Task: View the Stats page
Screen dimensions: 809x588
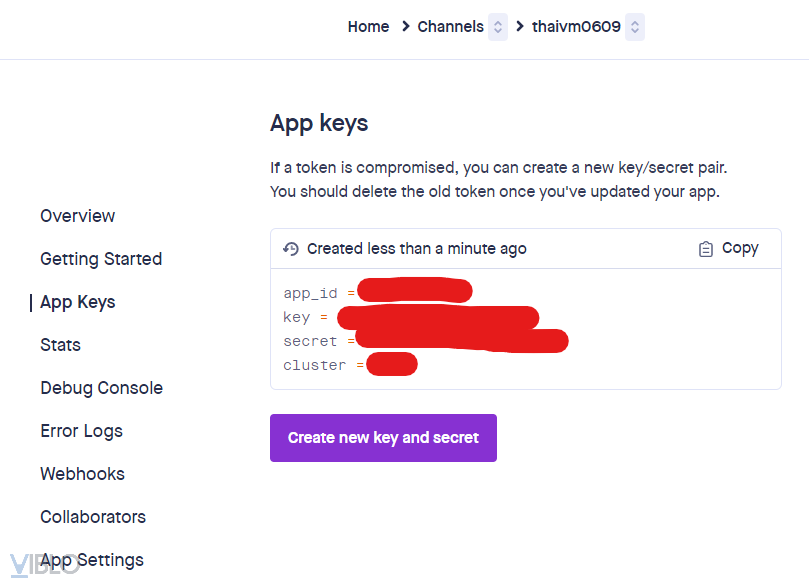Action: click(x=60, y=345)
